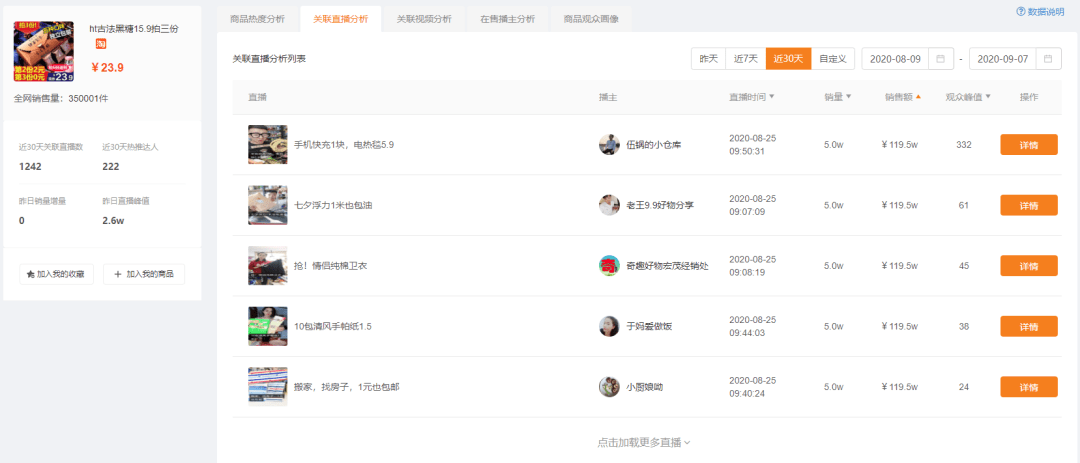Open the start date calendar icon

point(939,59)
